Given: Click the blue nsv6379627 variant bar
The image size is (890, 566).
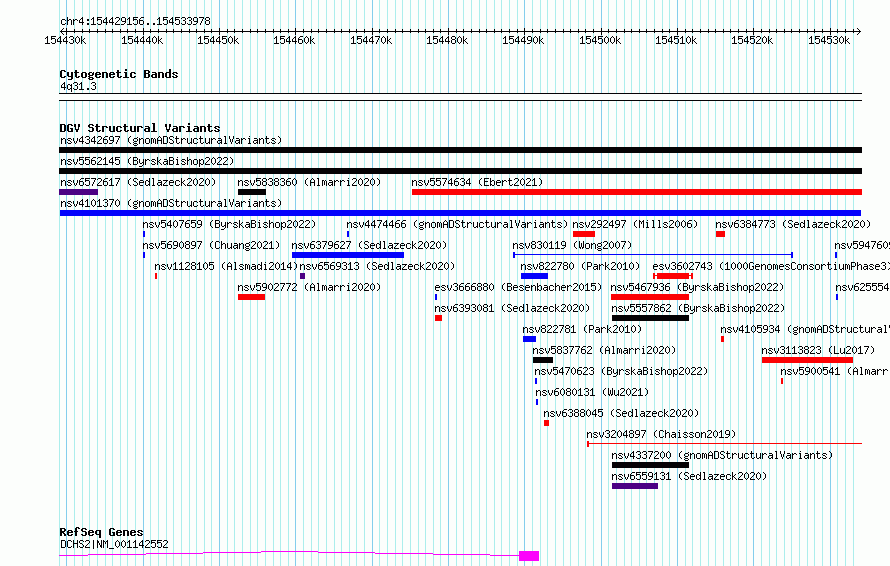Looking at the screenshot, I should click(348, 255).
